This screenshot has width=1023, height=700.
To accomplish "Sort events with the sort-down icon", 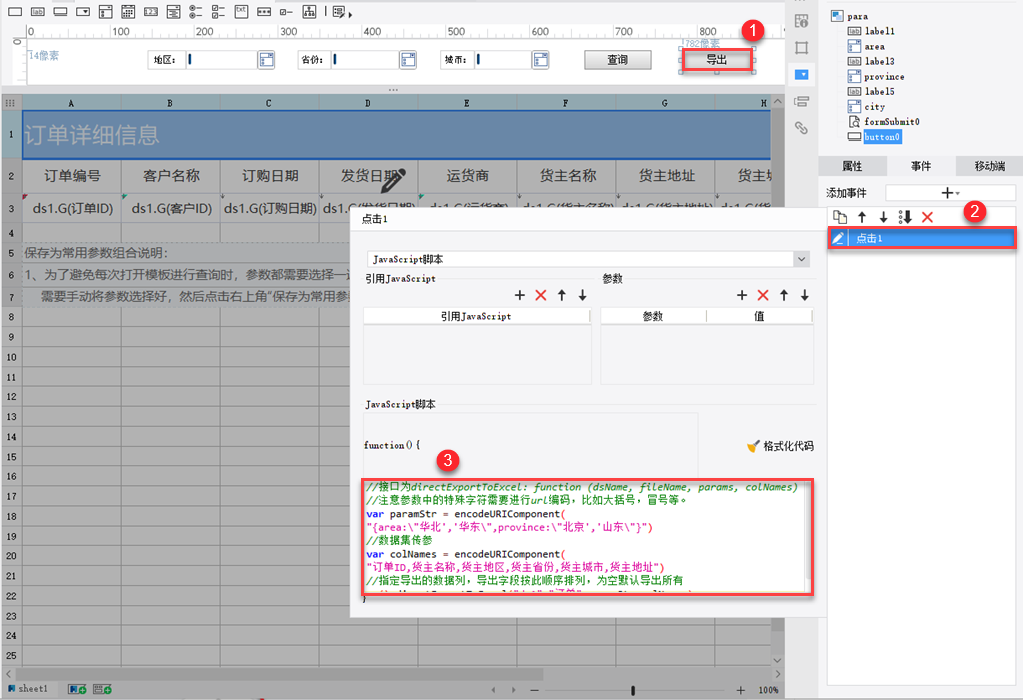I will (x=905, y=217).
